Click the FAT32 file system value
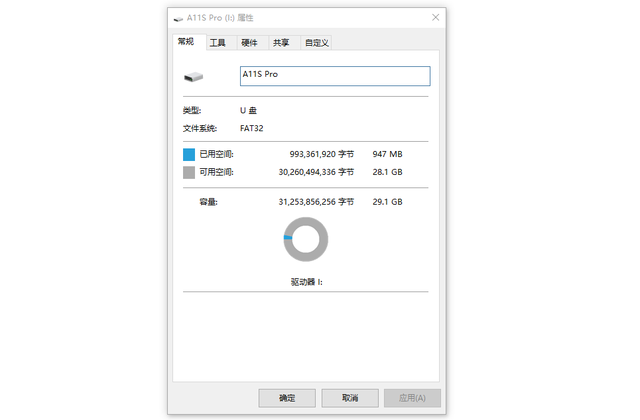The height and width of the screenshot is (420, 640). pyautogui.click(x=254, y=128)
